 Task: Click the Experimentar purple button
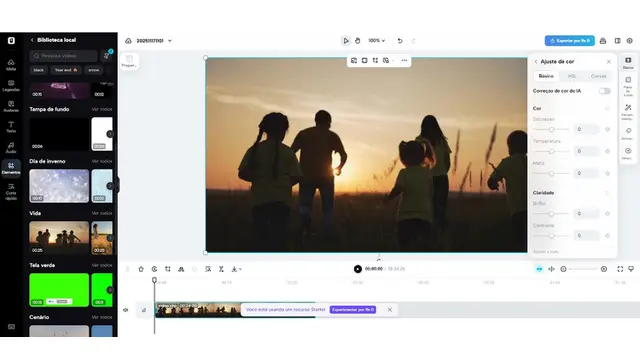pyautogui.click(x=353, y=310)
